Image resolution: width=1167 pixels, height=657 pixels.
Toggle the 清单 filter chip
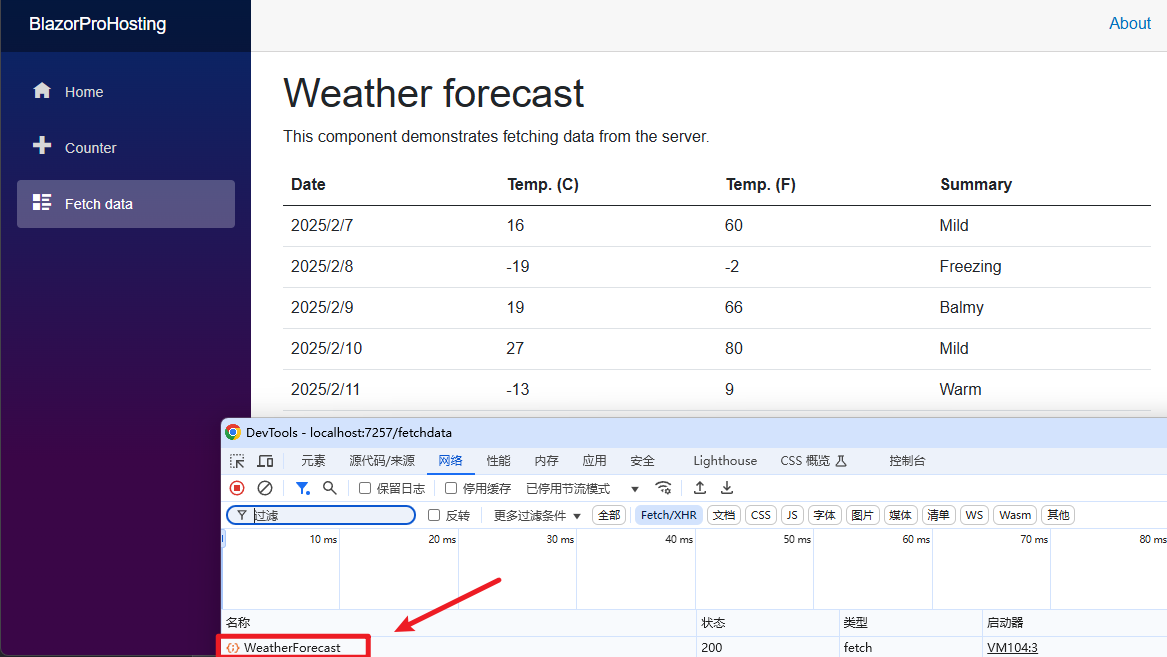pyautogui.click(x=938, y=515)
